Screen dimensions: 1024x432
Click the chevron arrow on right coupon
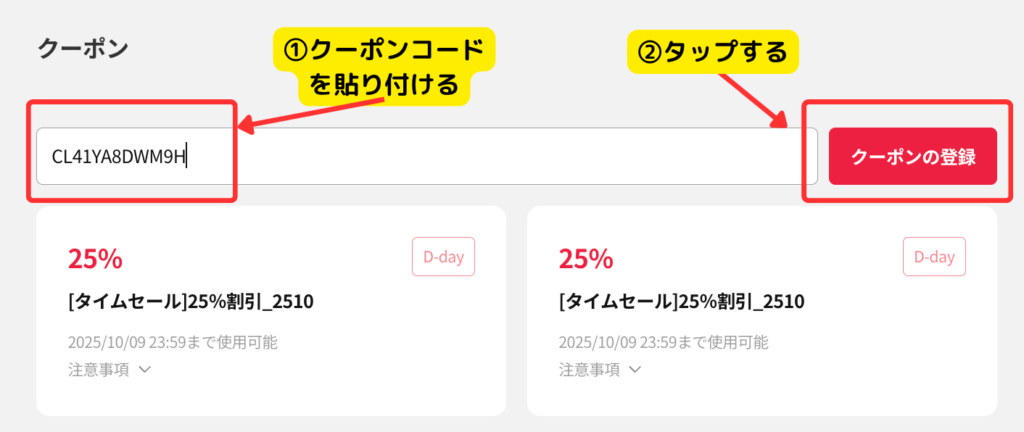coord(636,369)
